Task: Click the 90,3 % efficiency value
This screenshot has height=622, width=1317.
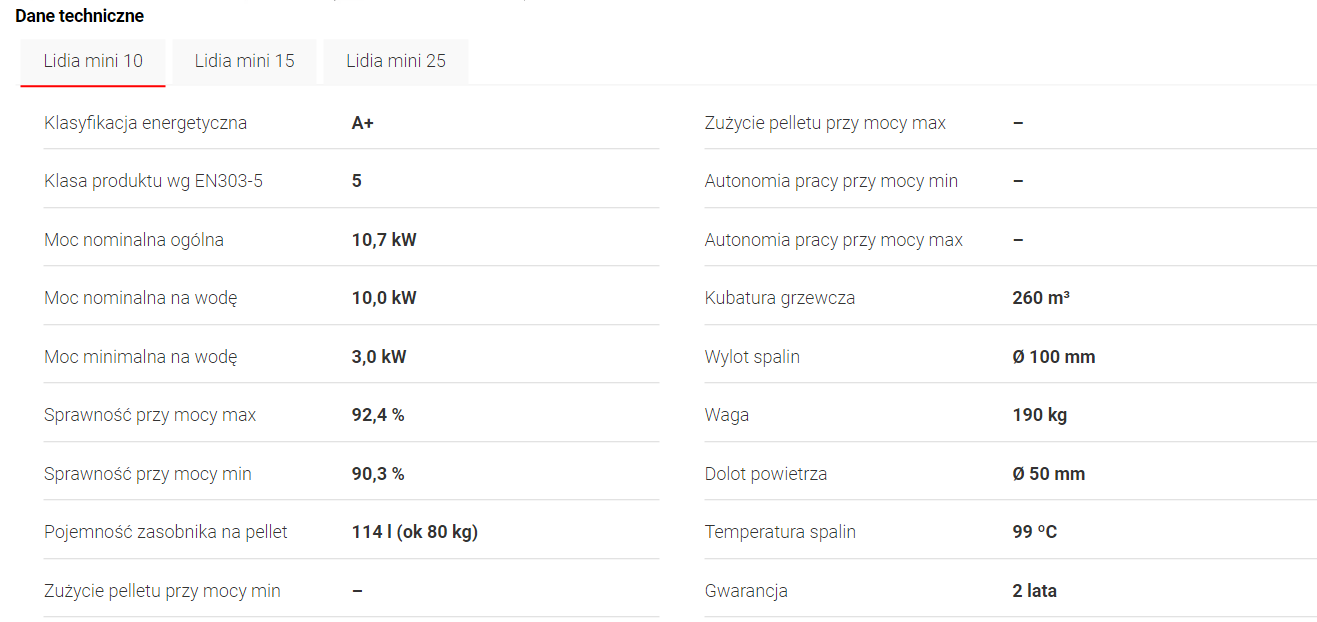Action: pos(378,474)
